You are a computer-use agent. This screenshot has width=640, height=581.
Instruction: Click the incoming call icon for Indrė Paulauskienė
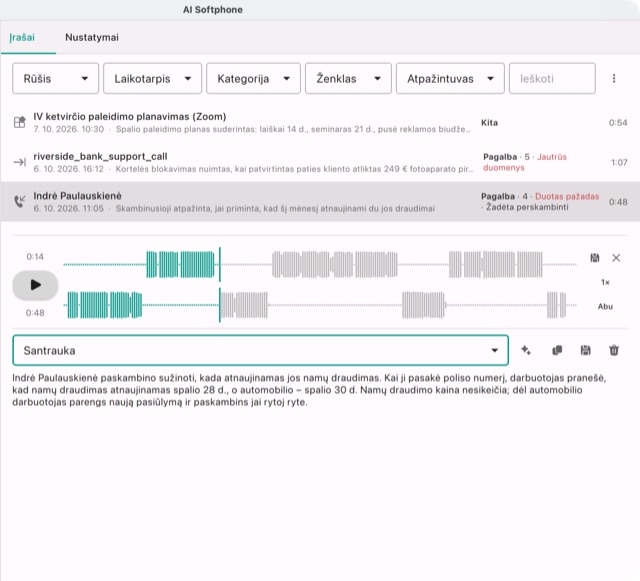click(19, 201)
